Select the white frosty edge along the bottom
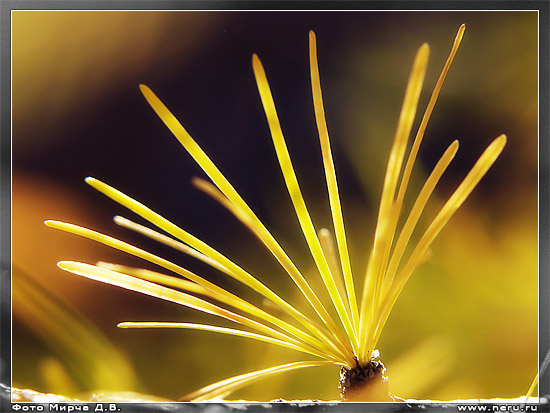The height and width of the screenshot is (413, 550). [175, 397]
